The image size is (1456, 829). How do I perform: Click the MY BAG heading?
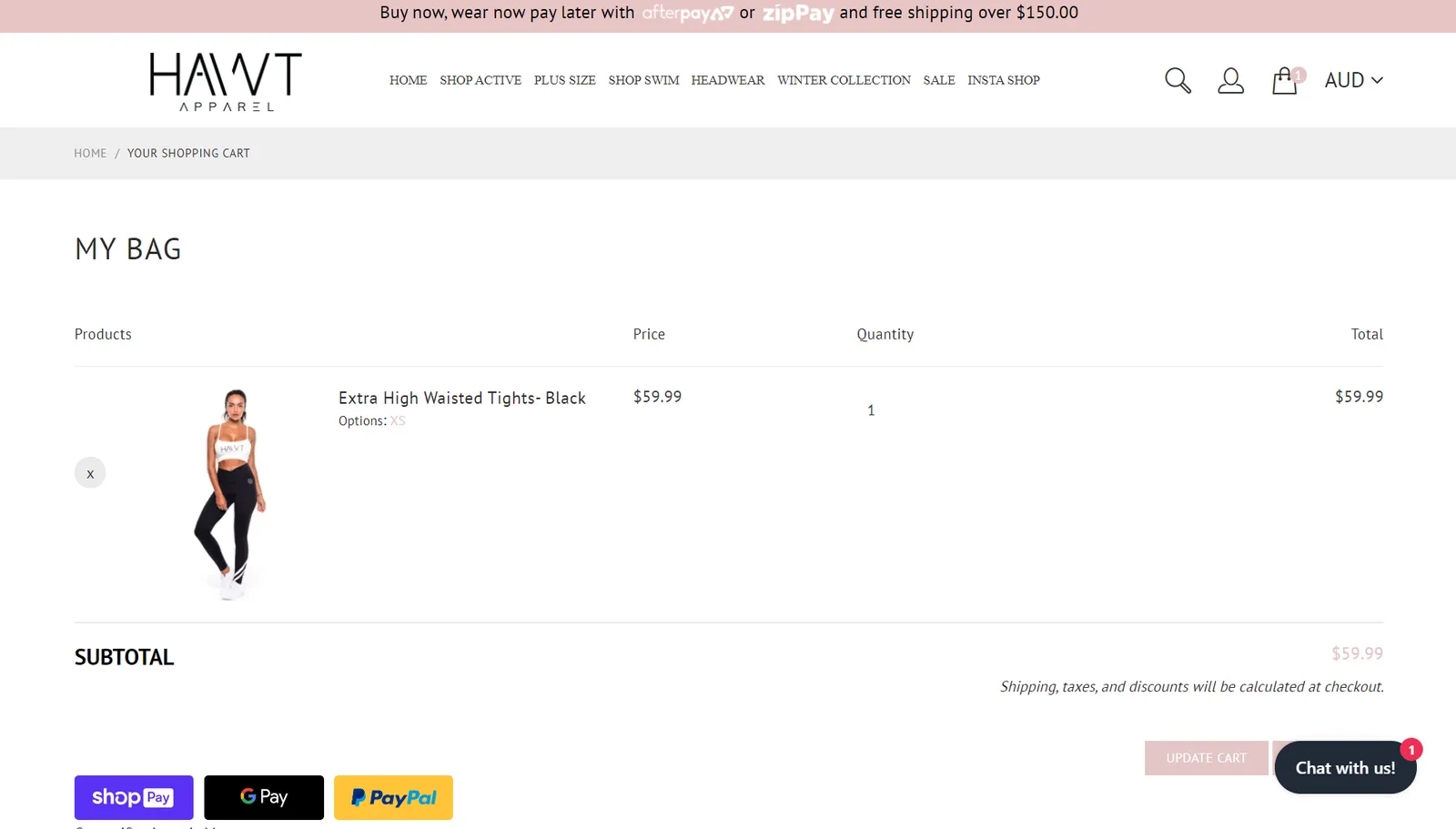(x=128, y=248)
